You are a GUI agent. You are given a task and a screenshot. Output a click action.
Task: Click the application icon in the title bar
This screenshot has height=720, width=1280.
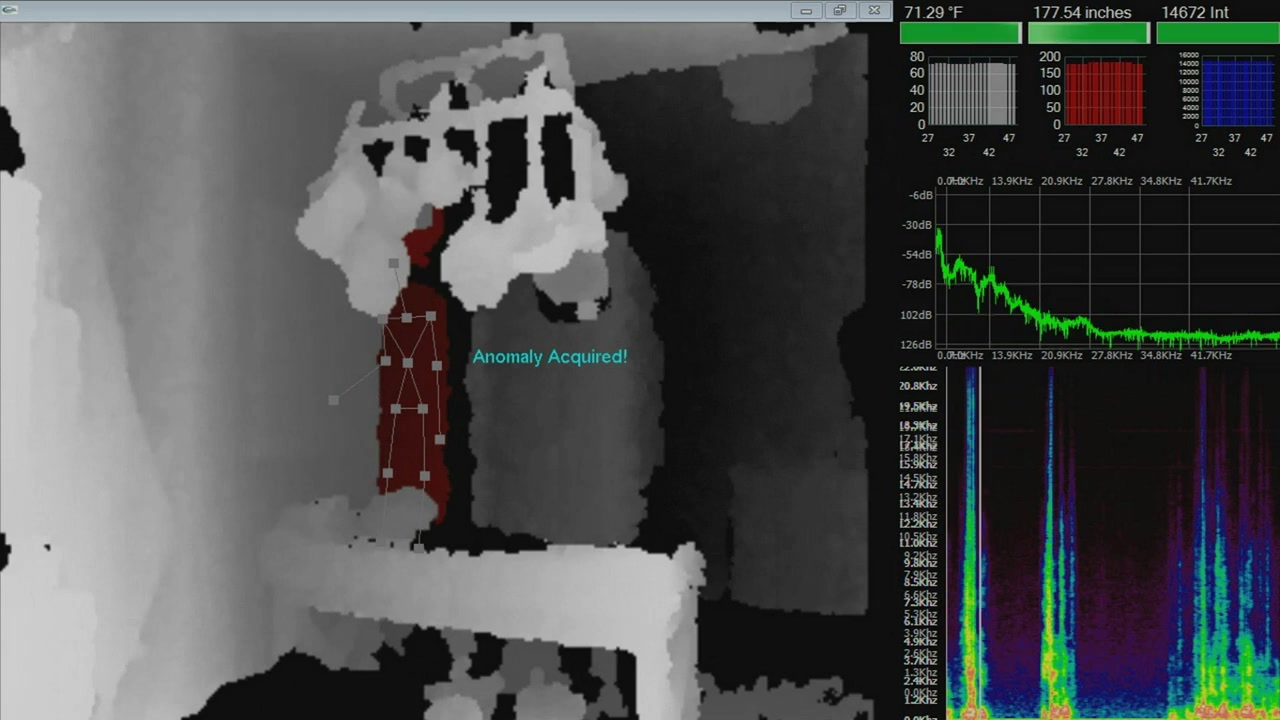(11, 11)
